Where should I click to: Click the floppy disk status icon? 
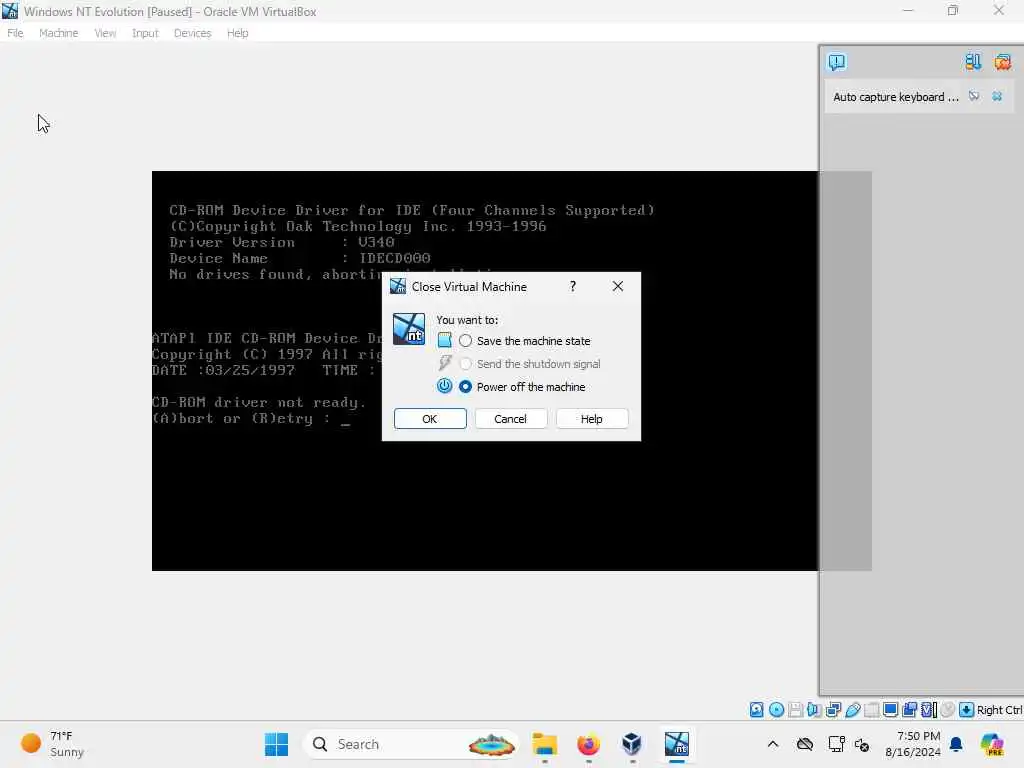point(795,710)
